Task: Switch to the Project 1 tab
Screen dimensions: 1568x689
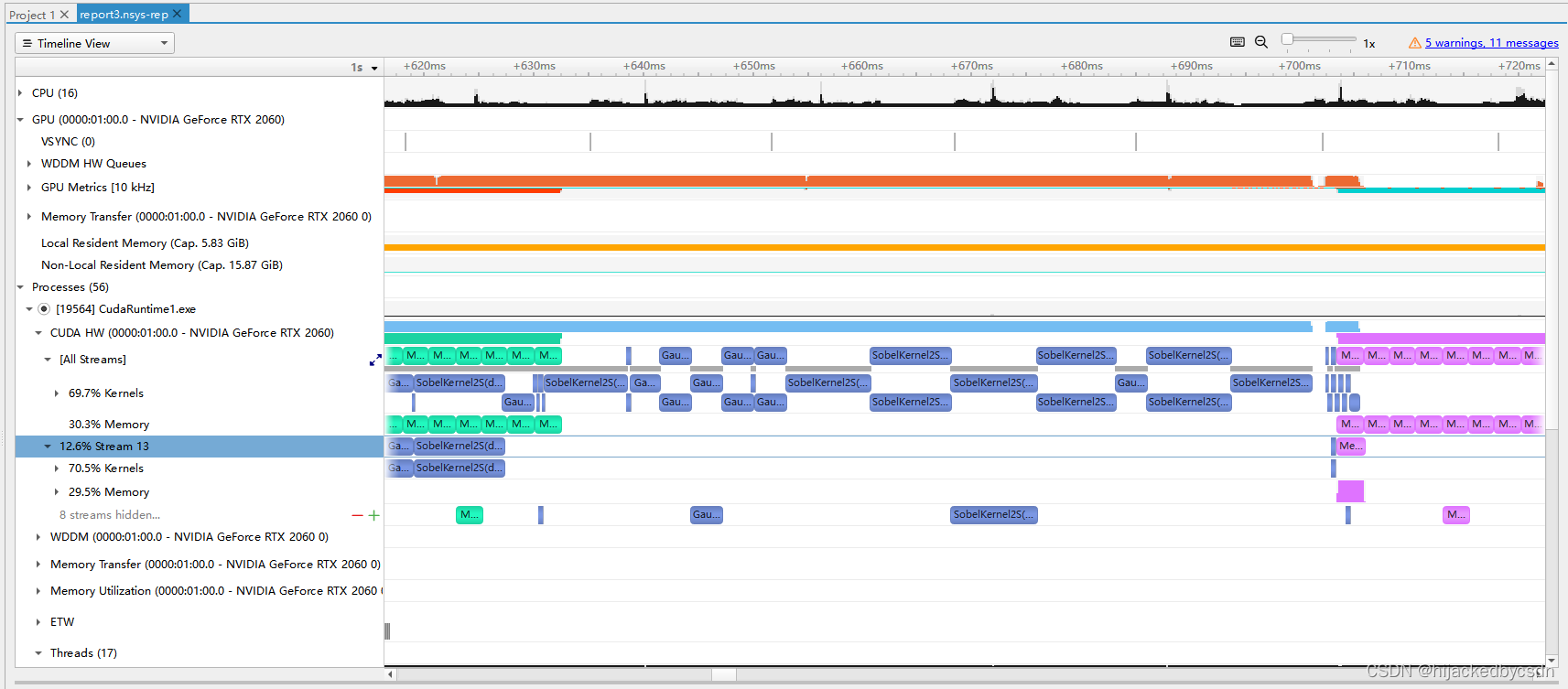Action: pyautogui.click(x=32, y=15)
